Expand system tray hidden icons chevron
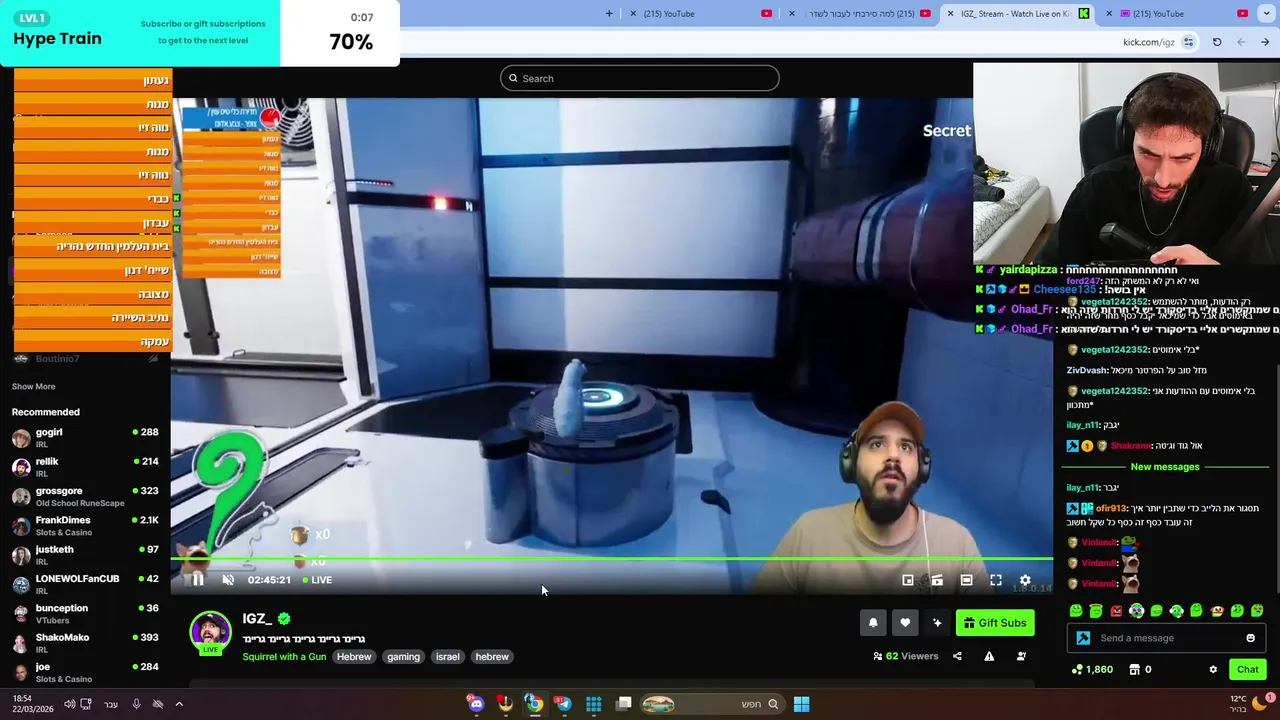 [179, 704]
